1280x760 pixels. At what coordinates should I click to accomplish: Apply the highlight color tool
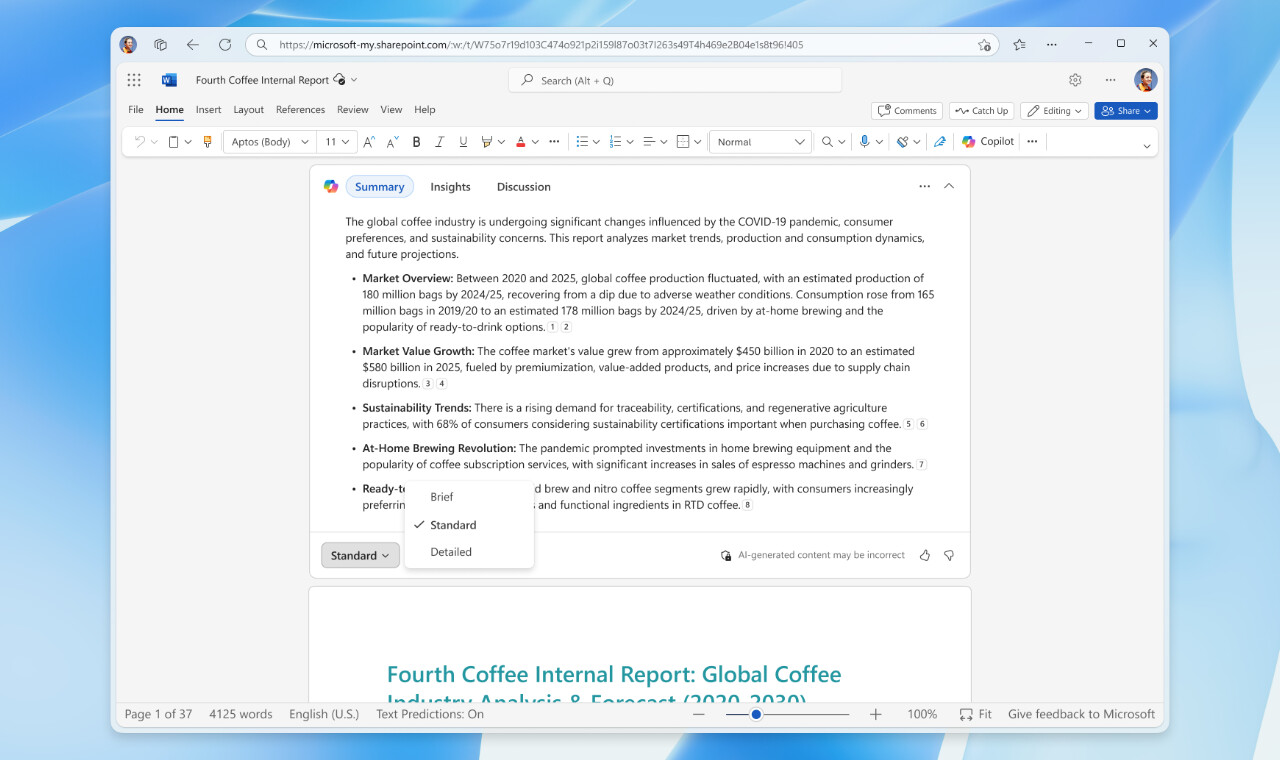pyautogui.click(x=485, y=141)
